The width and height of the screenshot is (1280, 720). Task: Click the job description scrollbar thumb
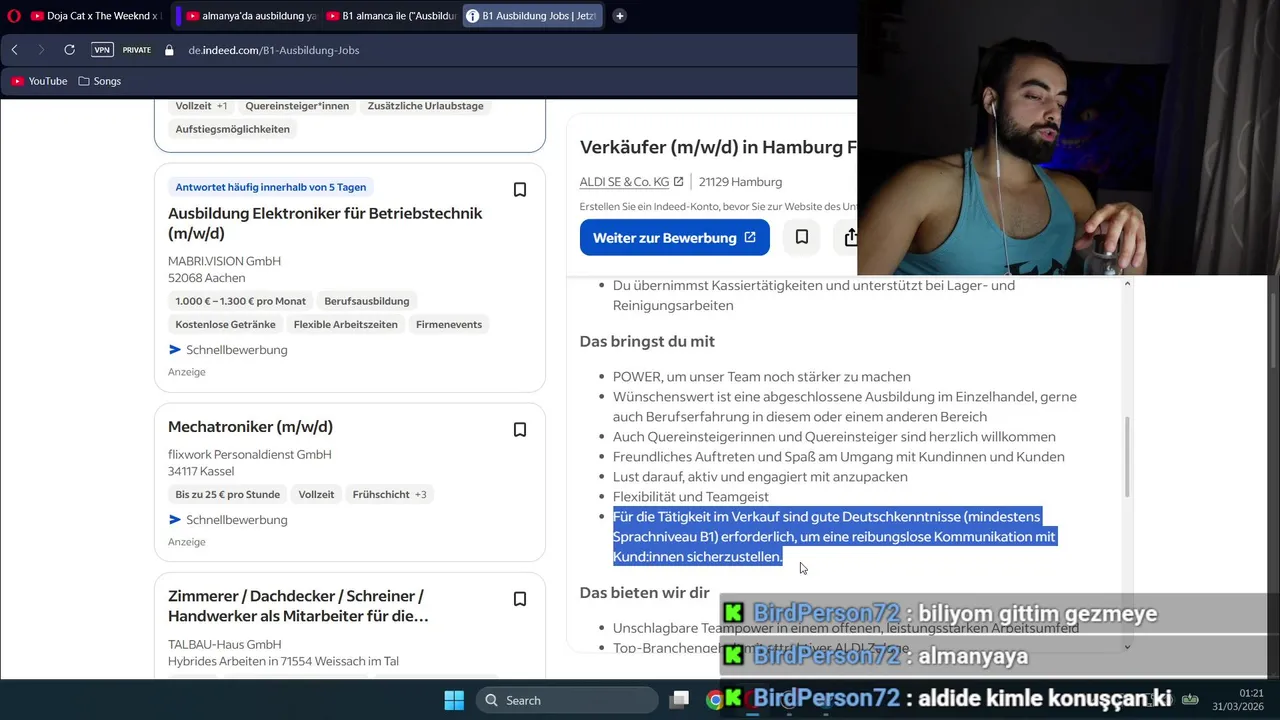[1127, 456]
